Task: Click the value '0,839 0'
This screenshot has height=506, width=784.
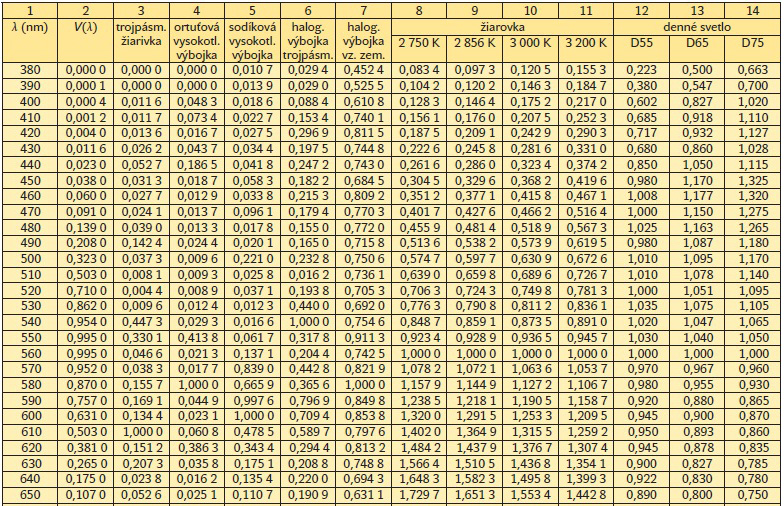Action: 252,368
